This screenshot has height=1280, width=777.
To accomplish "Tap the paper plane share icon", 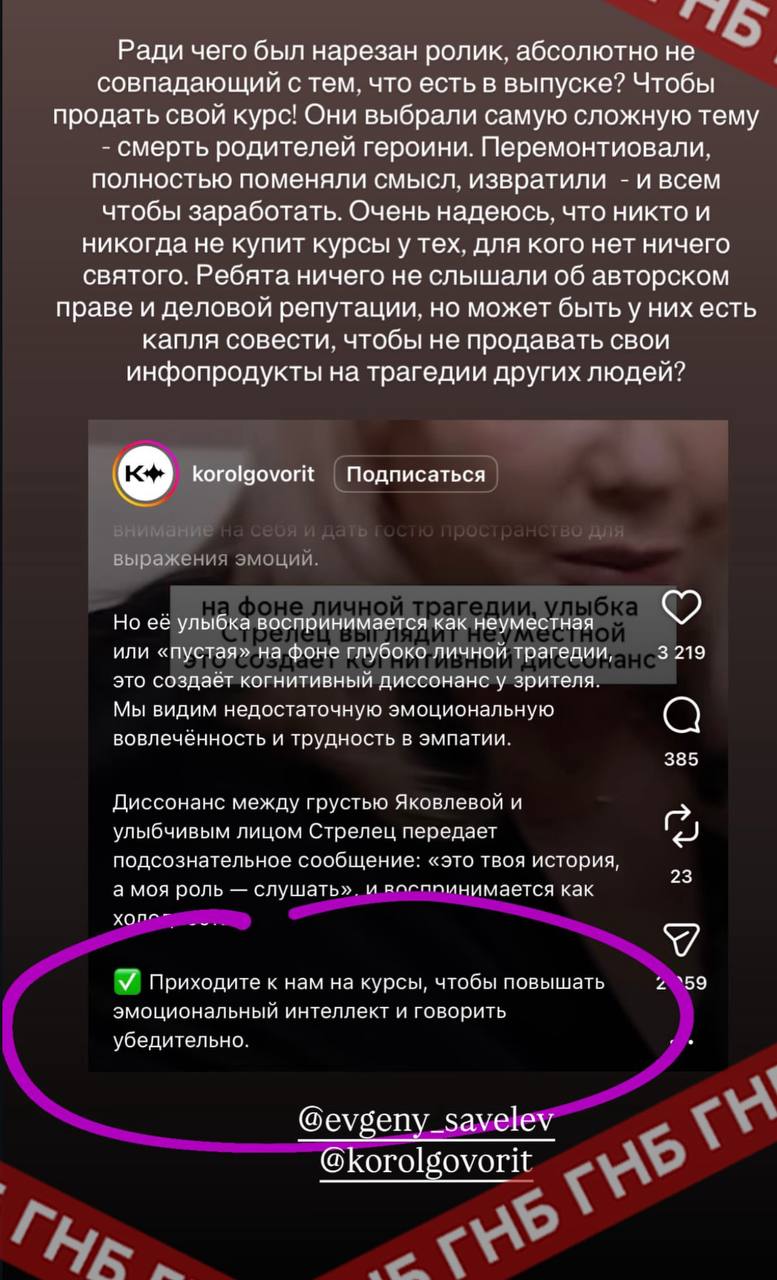I will tap(681, 939).
